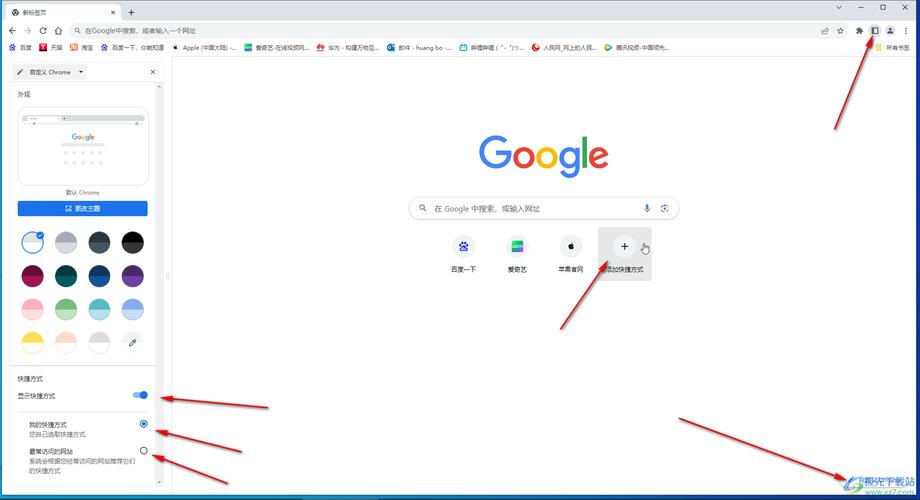Reload the page with the refresh icon

point(43,31)
